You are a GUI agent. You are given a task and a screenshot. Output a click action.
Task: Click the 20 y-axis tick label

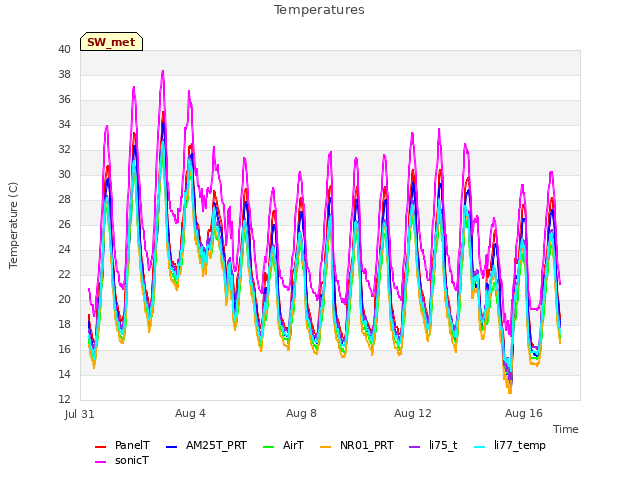(64, 299)
